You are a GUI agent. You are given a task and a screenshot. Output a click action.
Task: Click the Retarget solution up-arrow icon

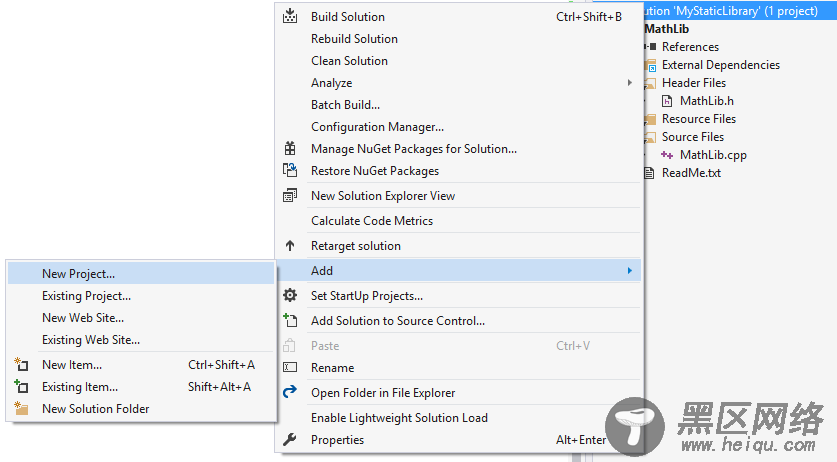point(290,246)
